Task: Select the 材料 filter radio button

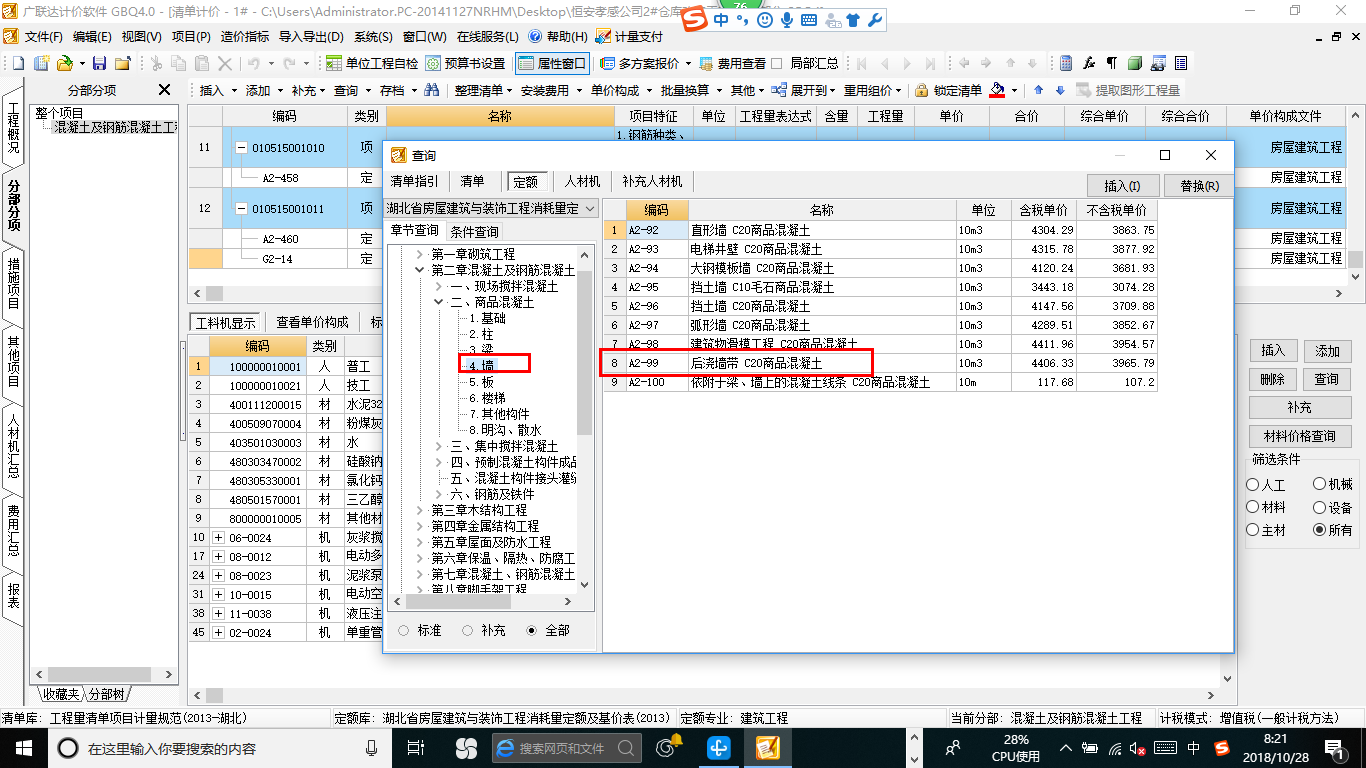Action: [x=1253, y=507]
